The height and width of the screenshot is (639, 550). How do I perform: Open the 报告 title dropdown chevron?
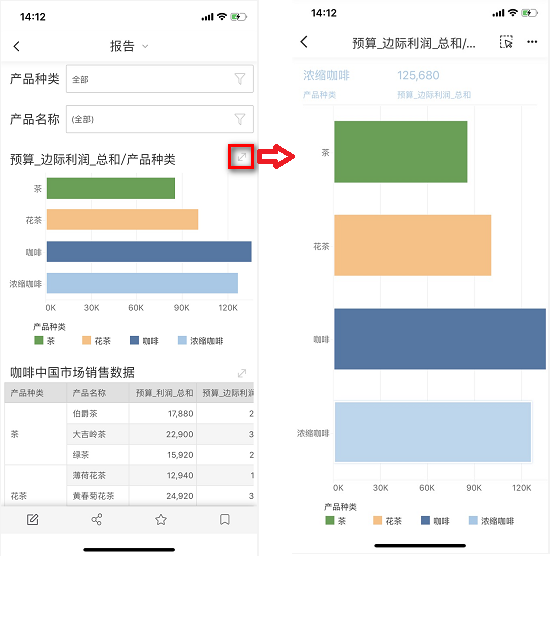tap(145, 46)
